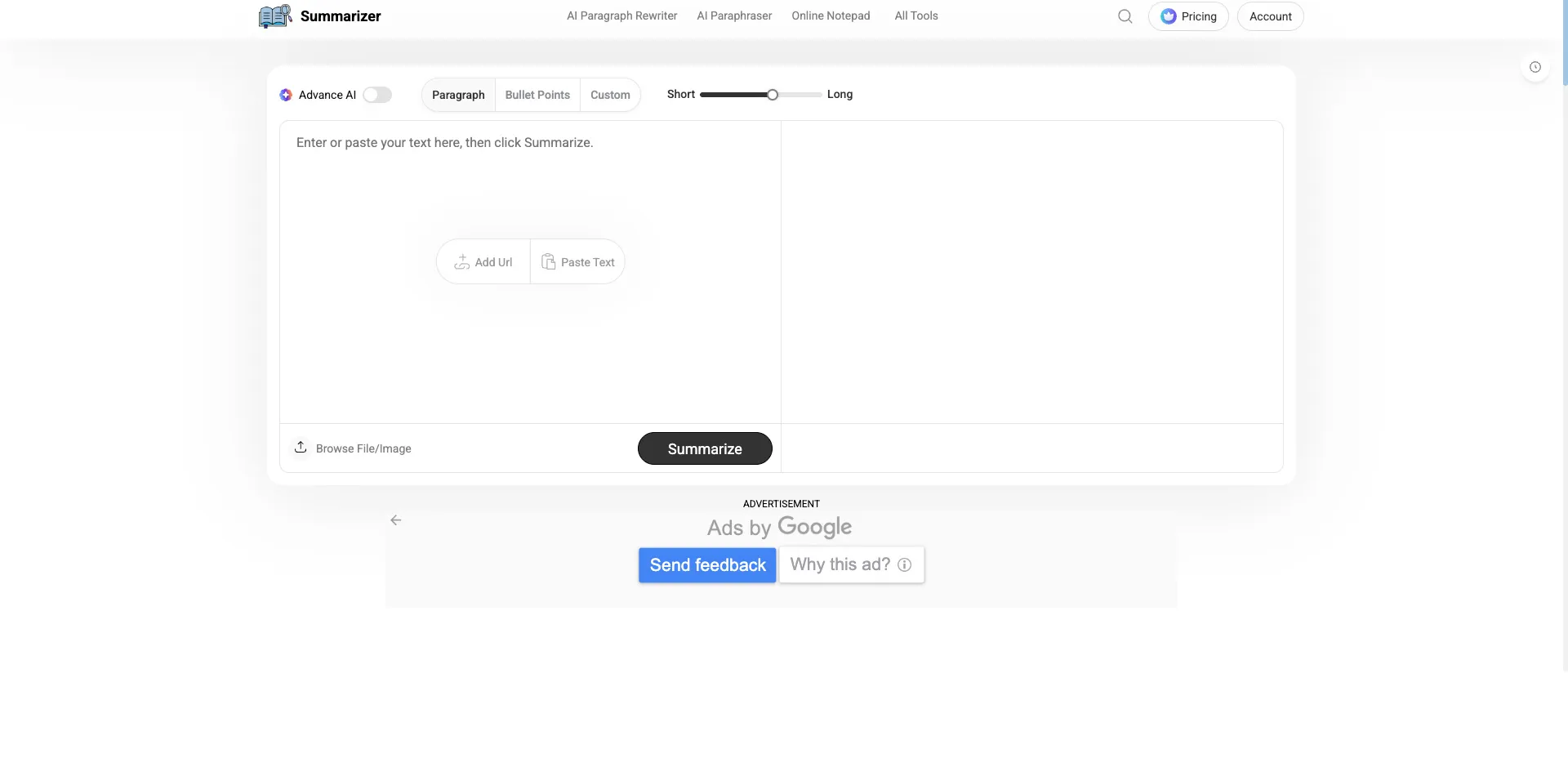
Task: Click the Long length label
Action: click(840, 94)
